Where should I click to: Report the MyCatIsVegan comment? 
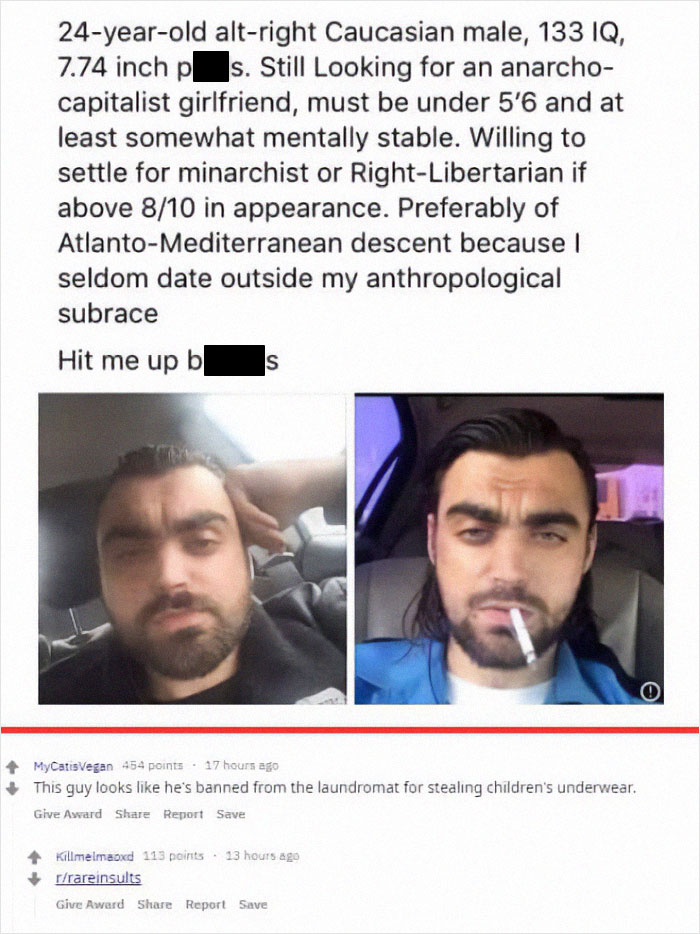pos(183,814)
